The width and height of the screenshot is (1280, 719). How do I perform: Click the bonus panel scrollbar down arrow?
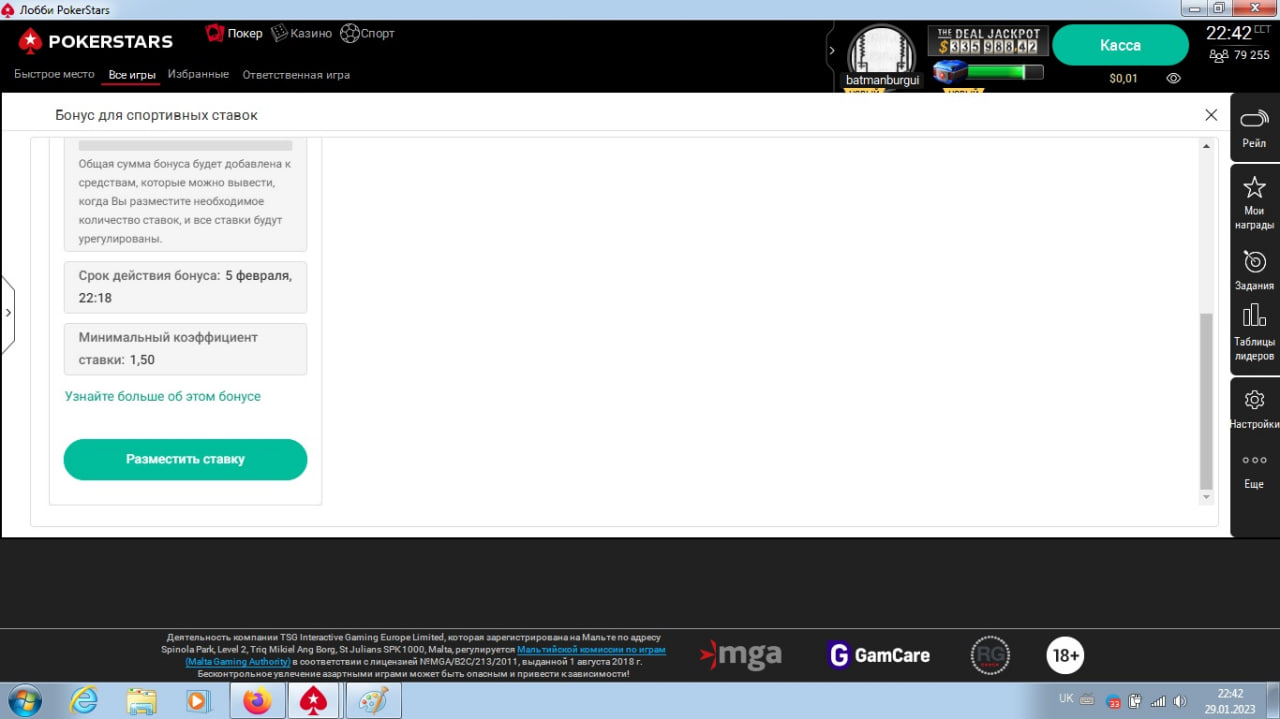(x=1206, y=497)
